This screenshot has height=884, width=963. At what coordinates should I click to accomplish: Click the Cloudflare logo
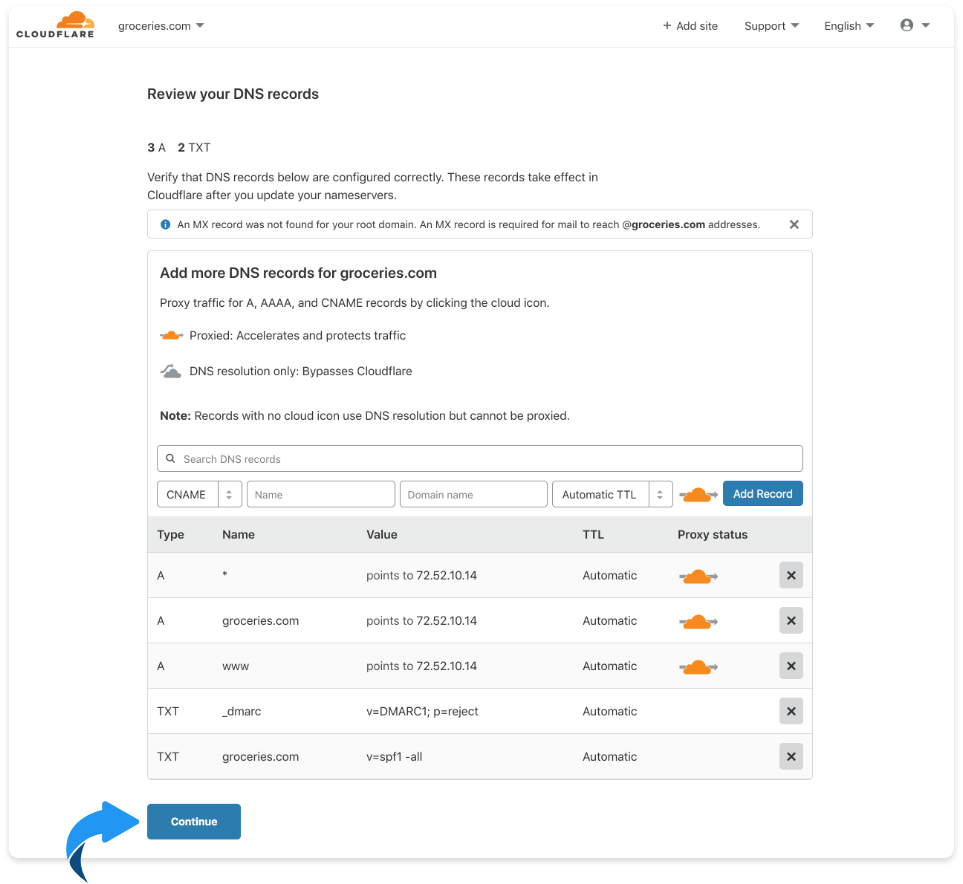tap(55, 25)
